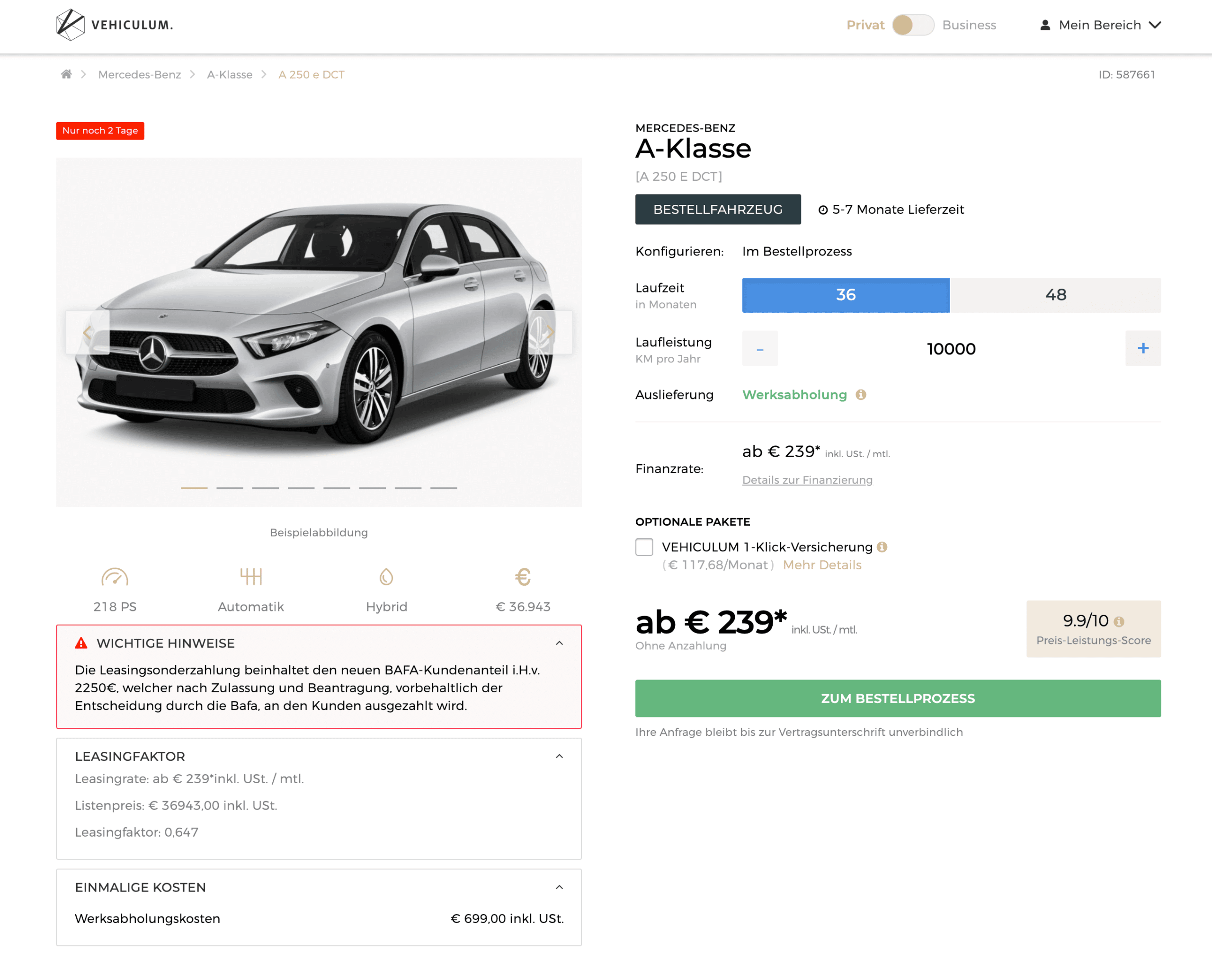Show next car image arrow

pyautogui.click(x=550, y=333)
